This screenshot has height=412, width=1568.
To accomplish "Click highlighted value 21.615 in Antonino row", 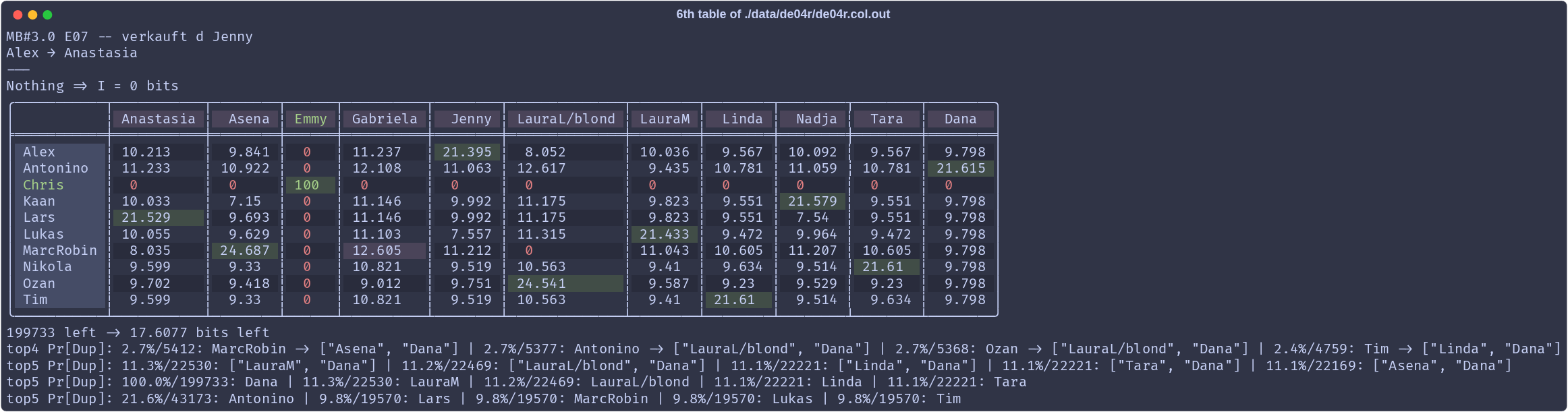I will coord(961,169).
